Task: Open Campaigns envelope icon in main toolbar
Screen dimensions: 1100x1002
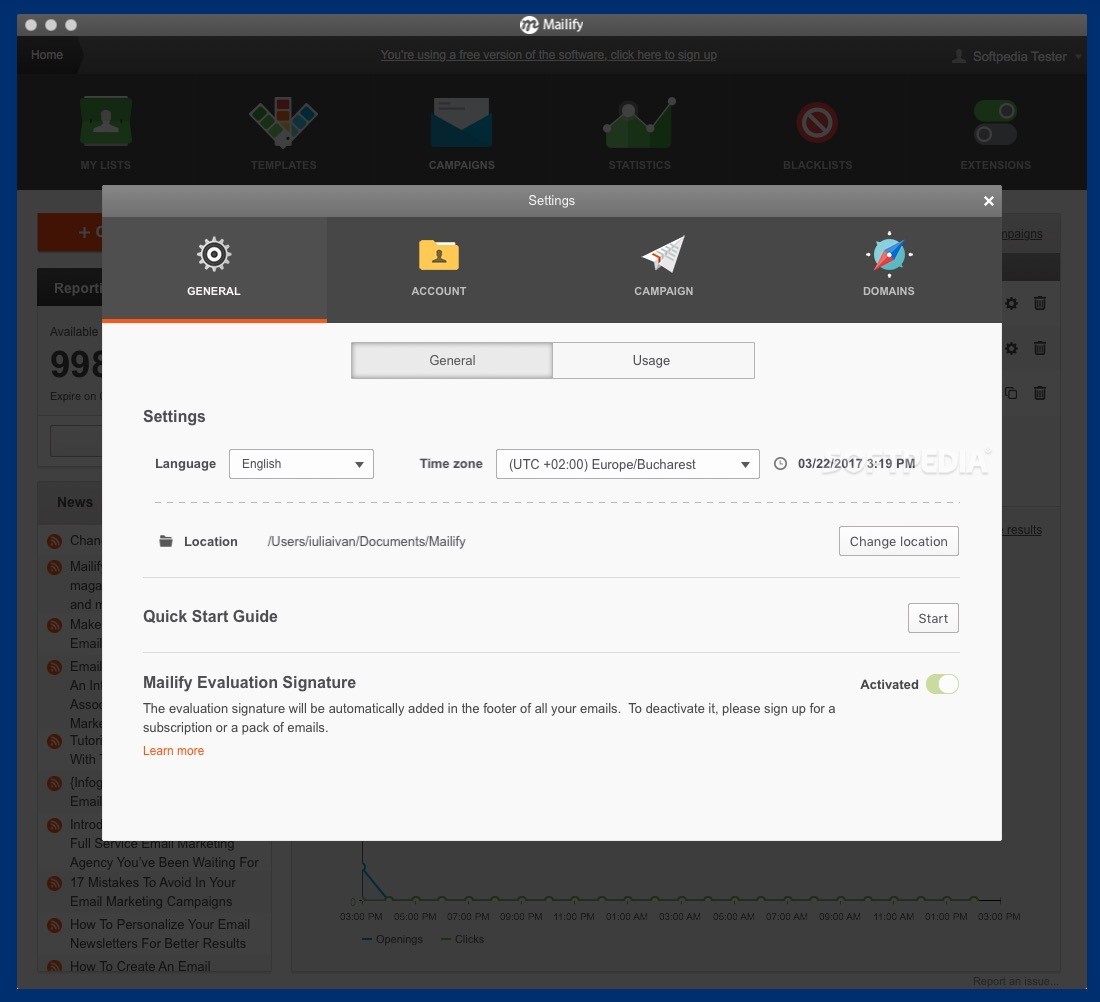Action: pyautogui.click(x=462, y=123)
